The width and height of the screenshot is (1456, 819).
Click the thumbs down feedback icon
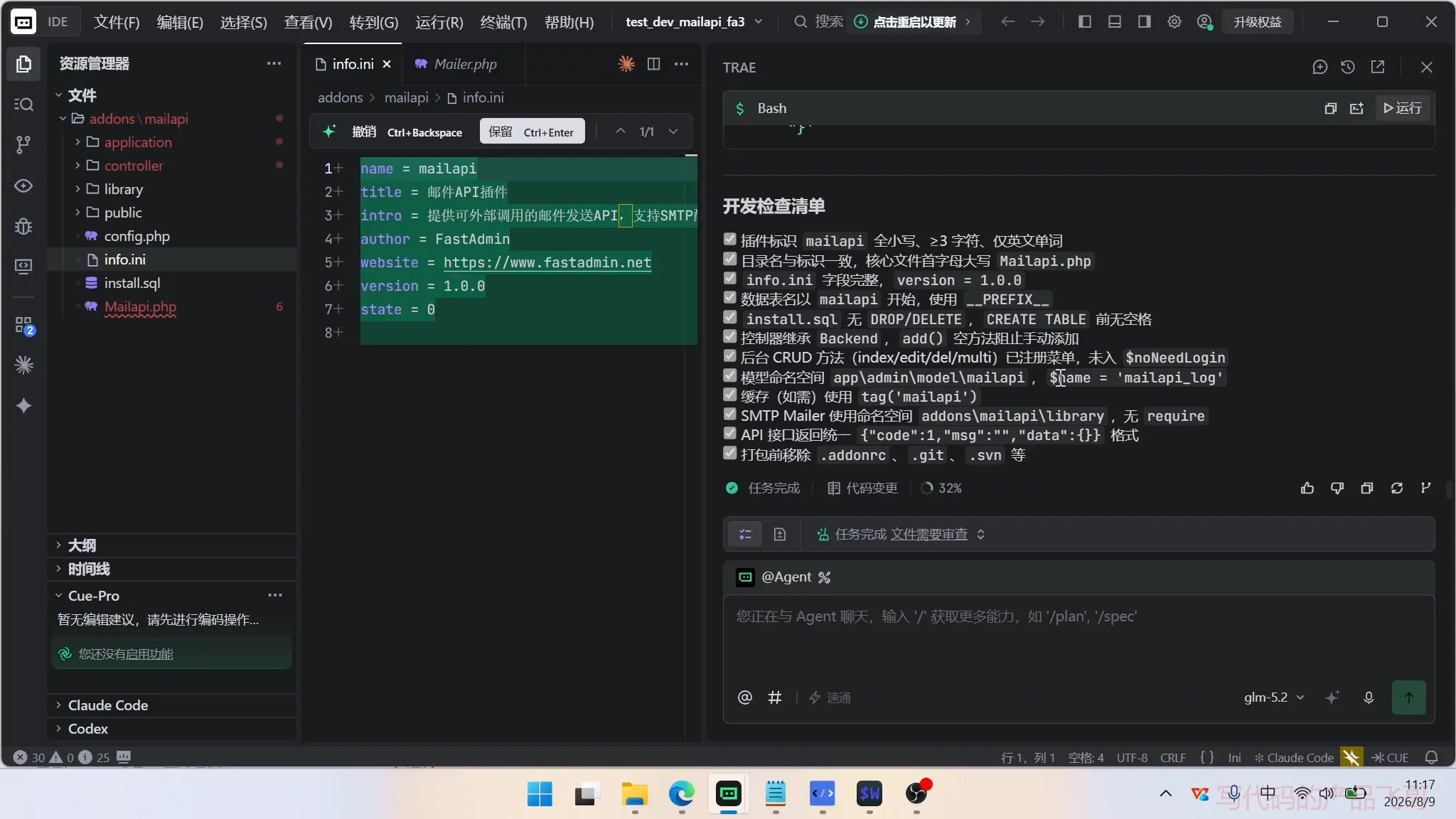(1337, 488)
